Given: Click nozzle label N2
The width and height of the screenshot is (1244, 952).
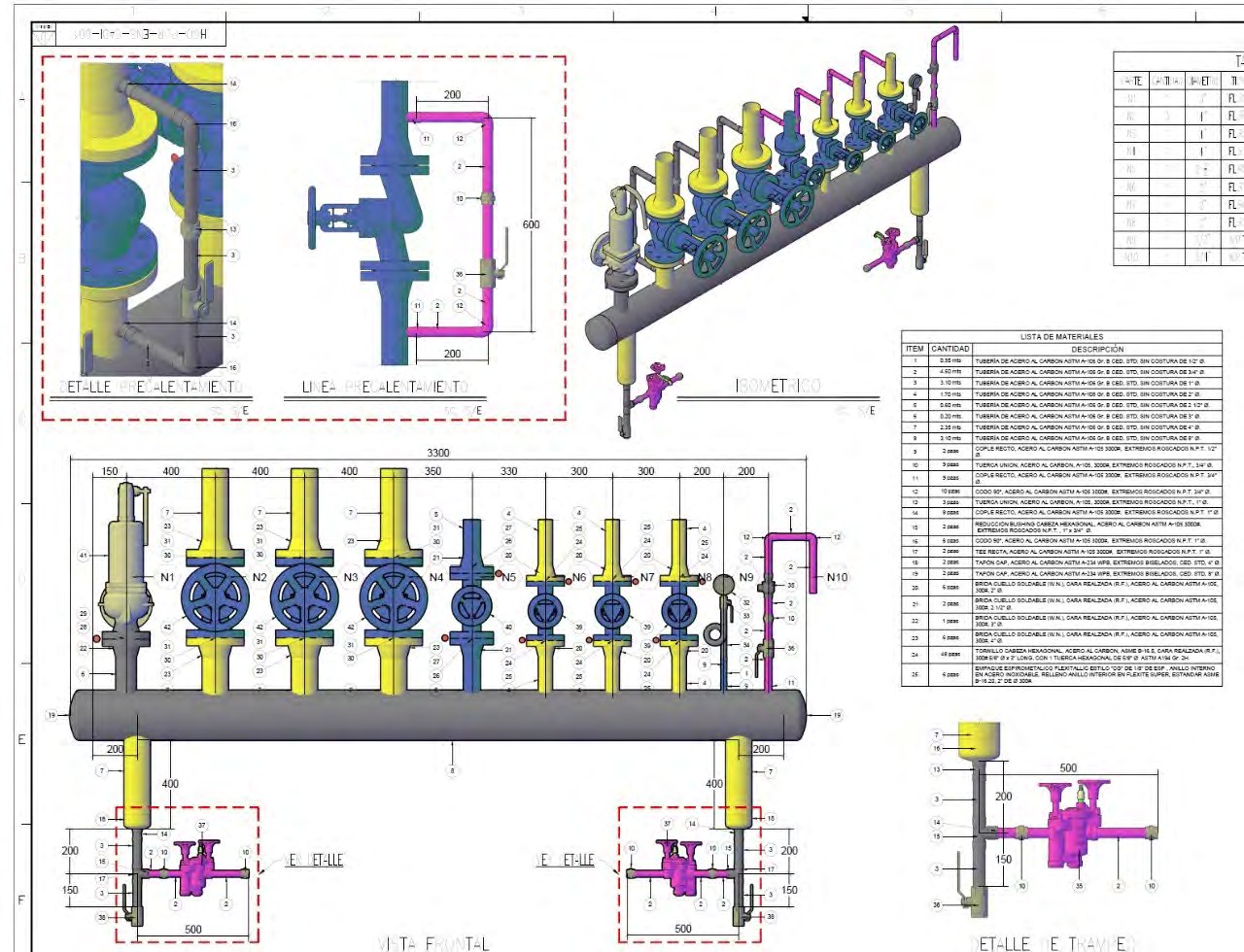Looking at the screenshot, I should [x=259, y=577].
